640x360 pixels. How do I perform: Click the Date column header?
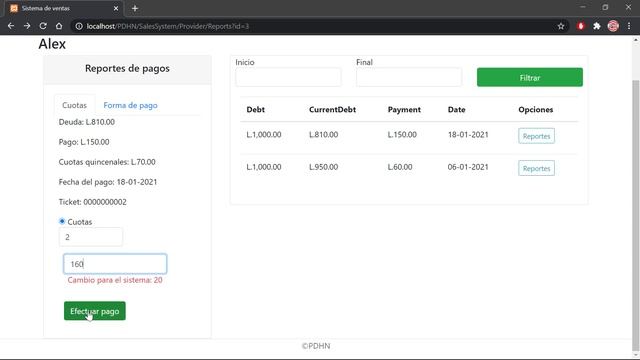[456, 109]
